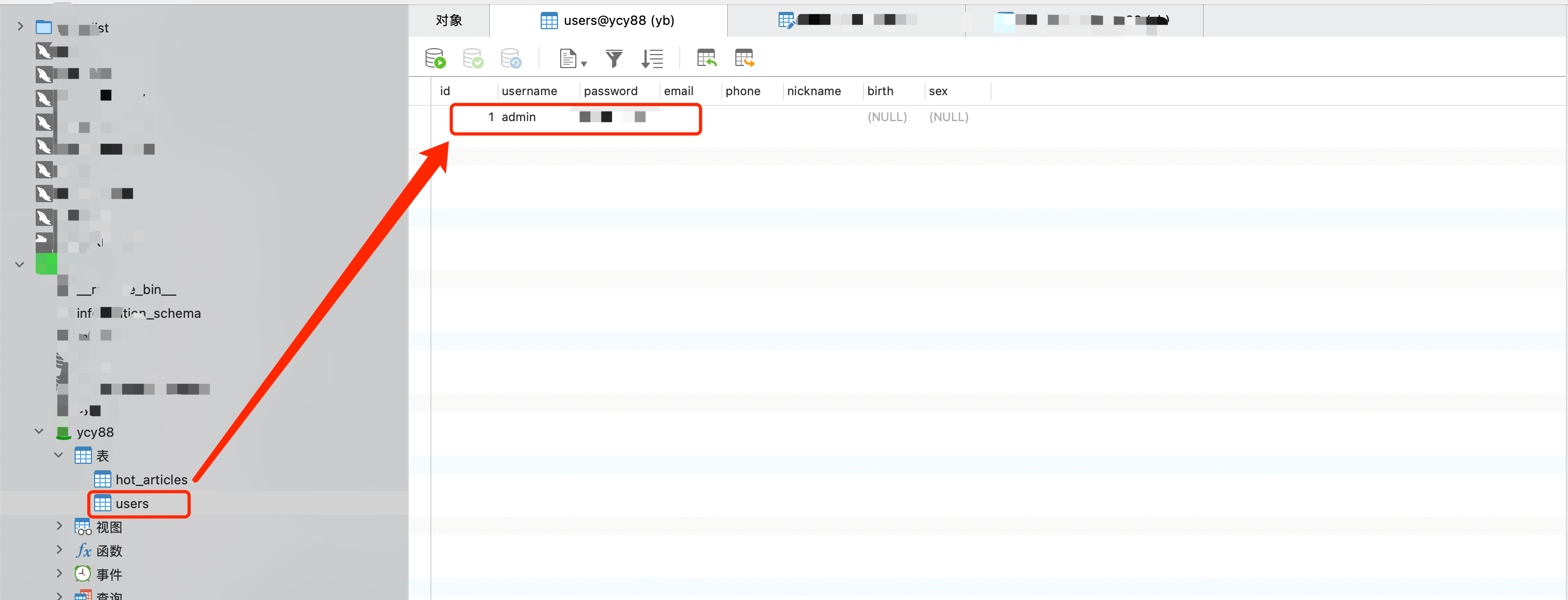Expand the 事件 events folder

point(59,573)
